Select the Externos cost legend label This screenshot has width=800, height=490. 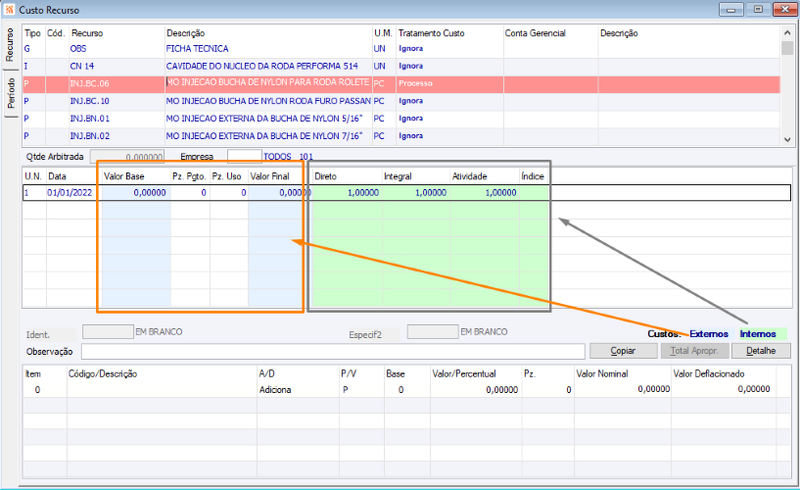pos(709,334)
